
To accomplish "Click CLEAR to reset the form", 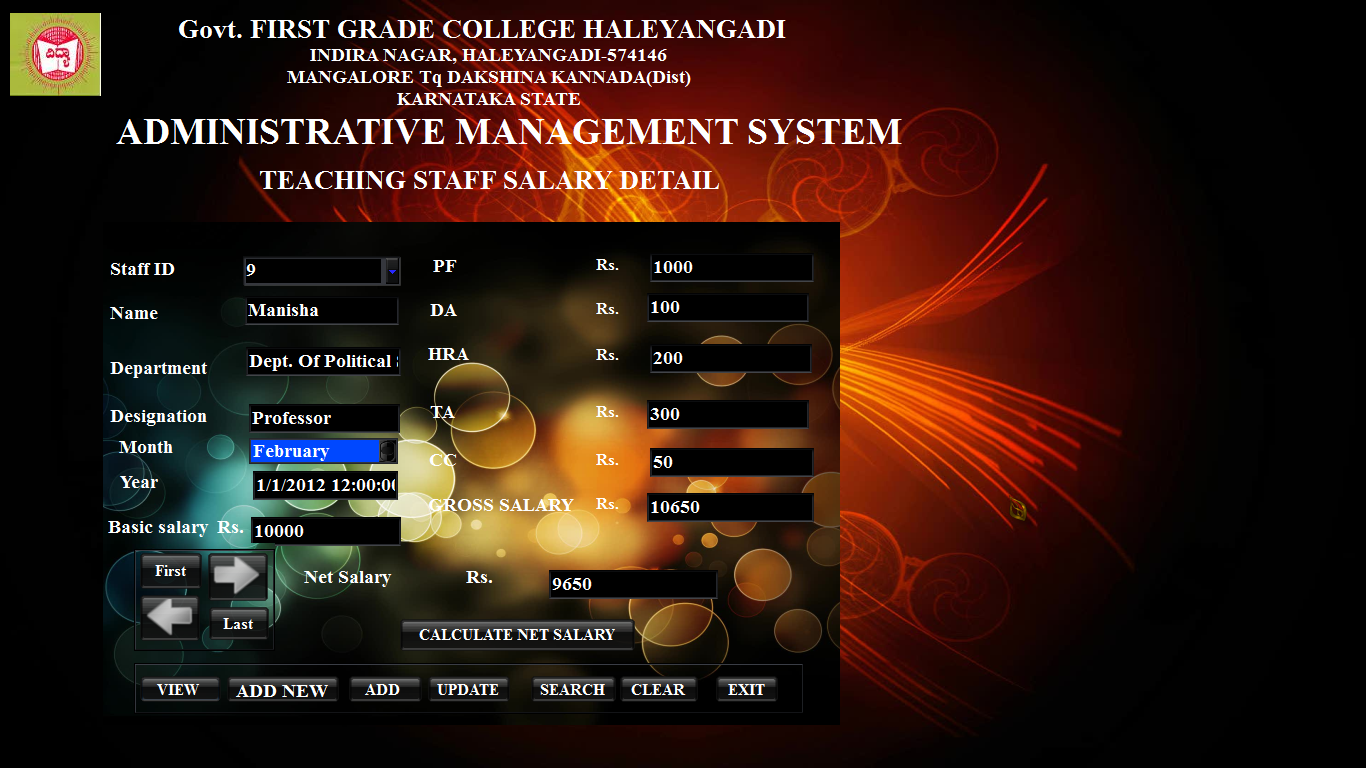I will 659,688.
